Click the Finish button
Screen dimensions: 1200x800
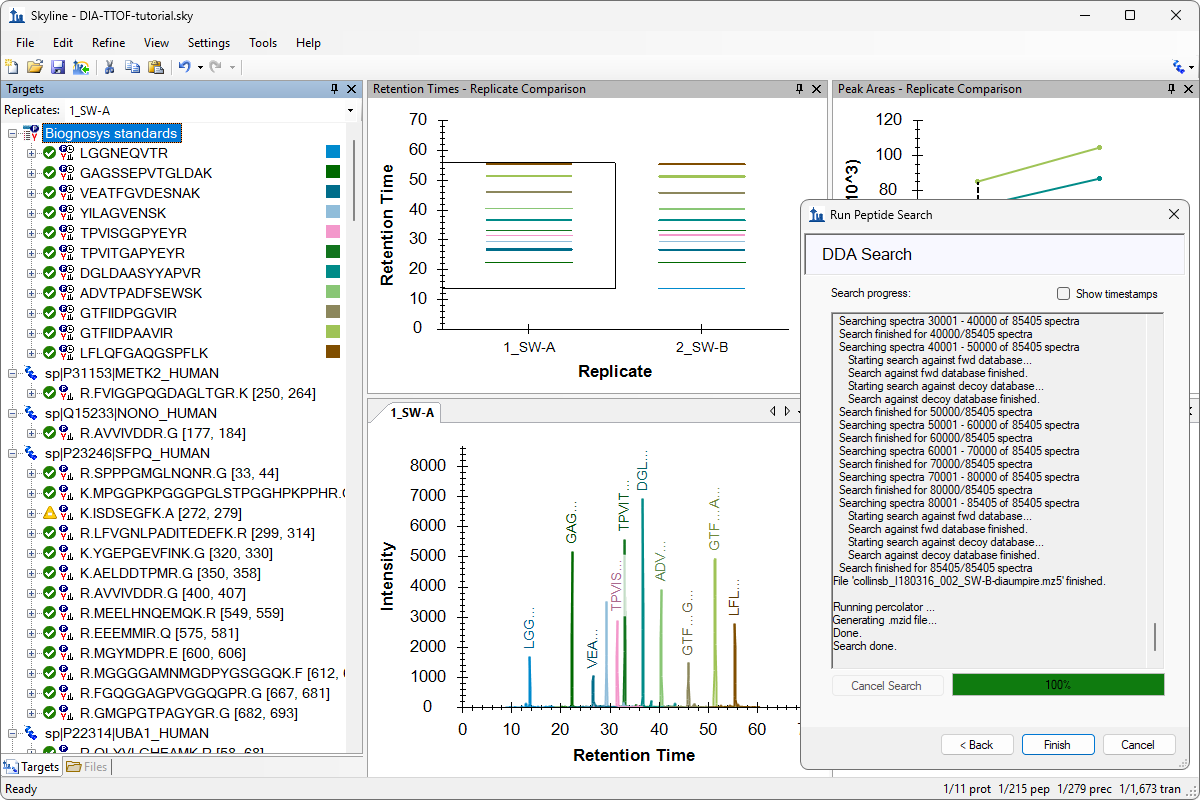[1058, 745]
